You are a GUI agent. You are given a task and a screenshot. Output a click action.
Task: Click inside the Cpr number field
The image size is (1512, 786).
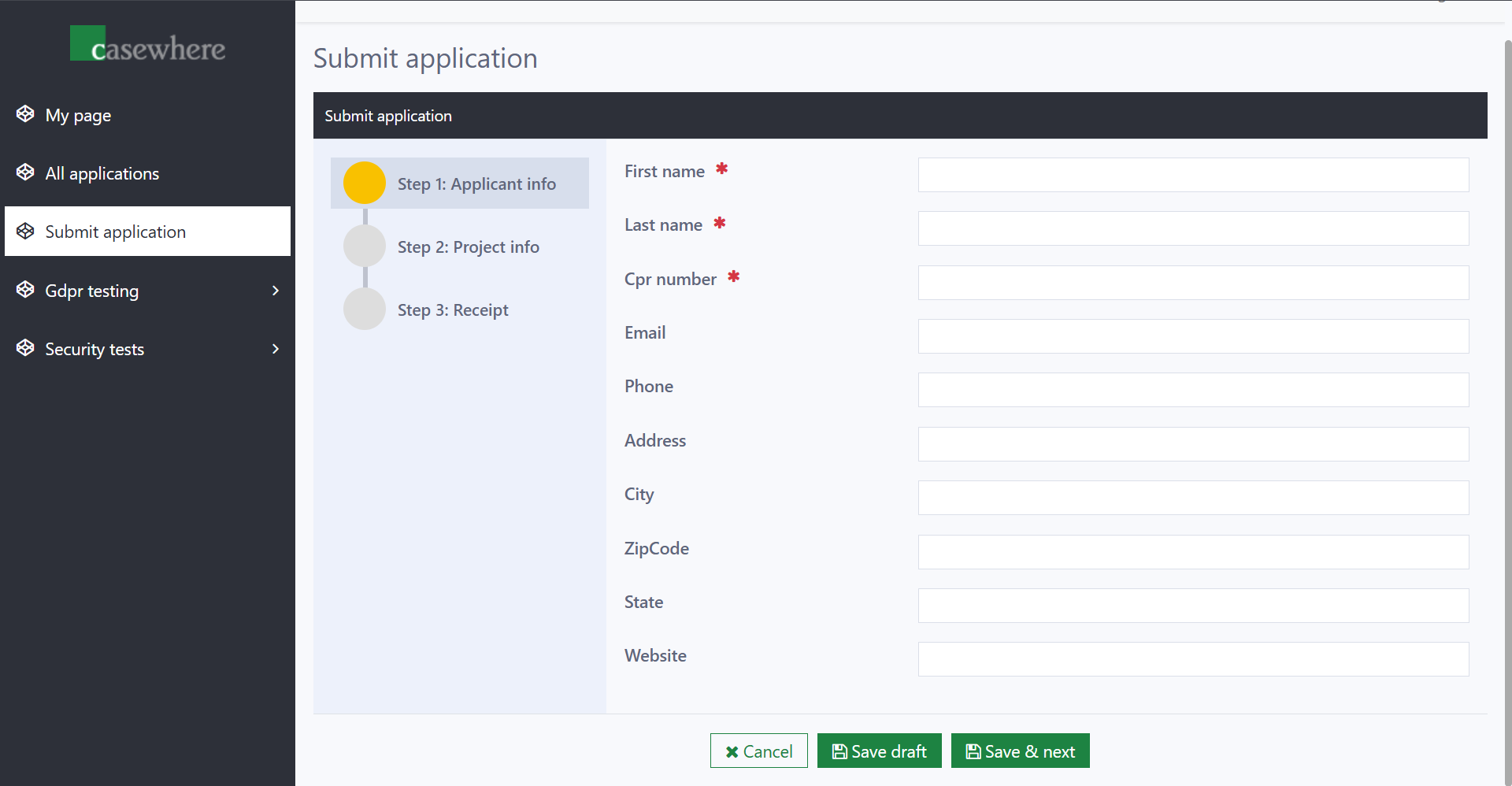coord(1192,283)
